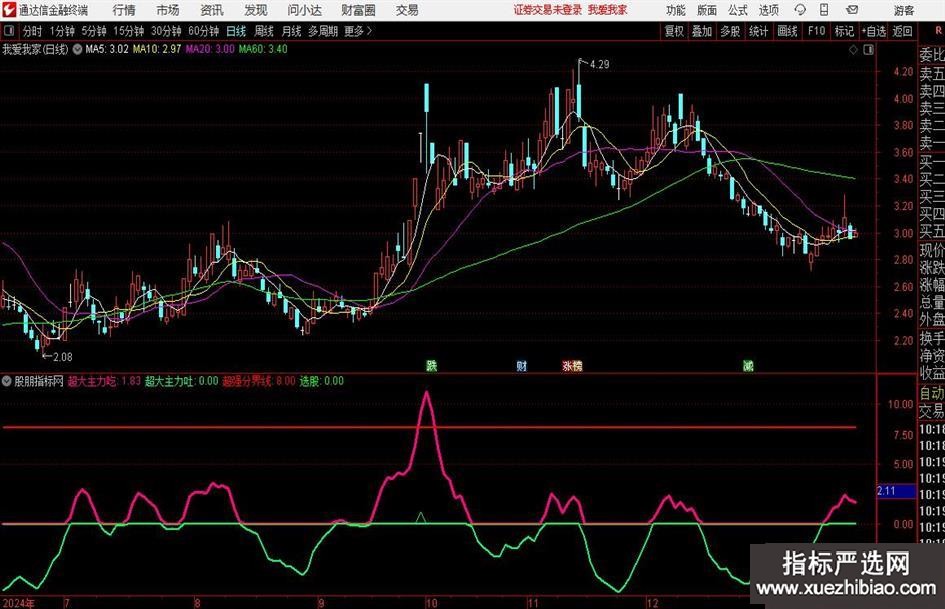Click the 复权 button
This screenshot has width=945, height=609.
[674, 31]
